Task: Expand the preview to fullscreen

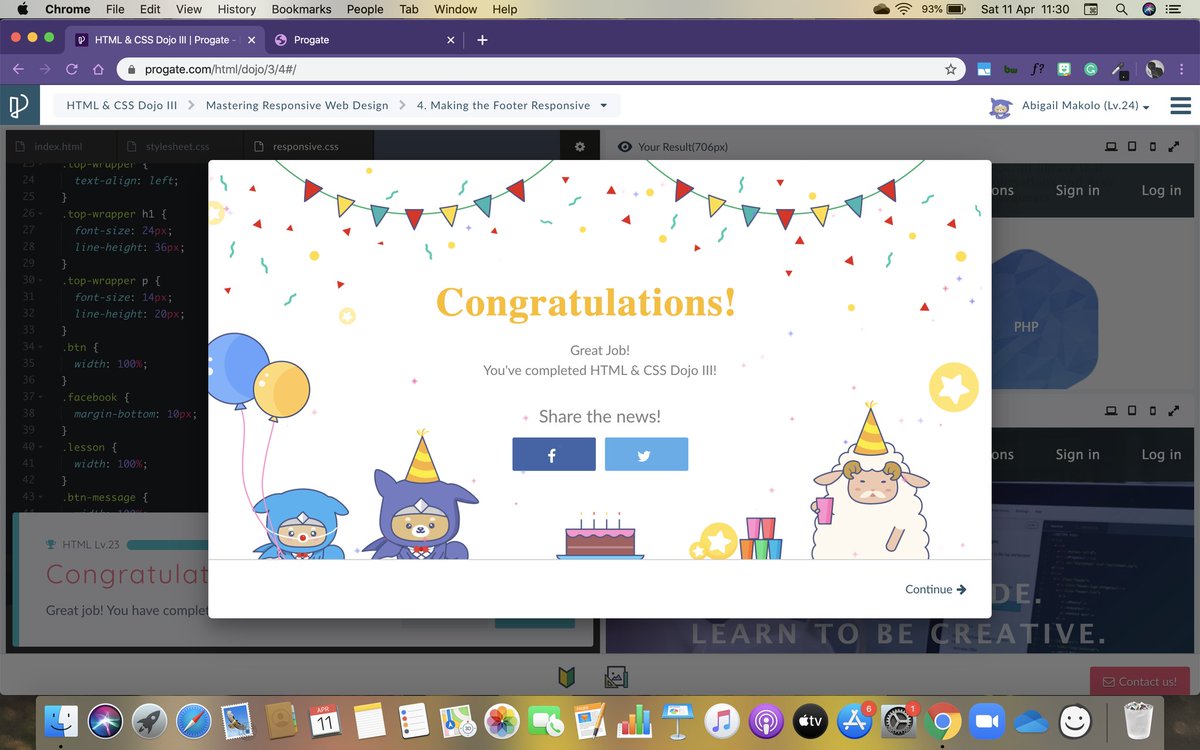Action: [1174, 146]
